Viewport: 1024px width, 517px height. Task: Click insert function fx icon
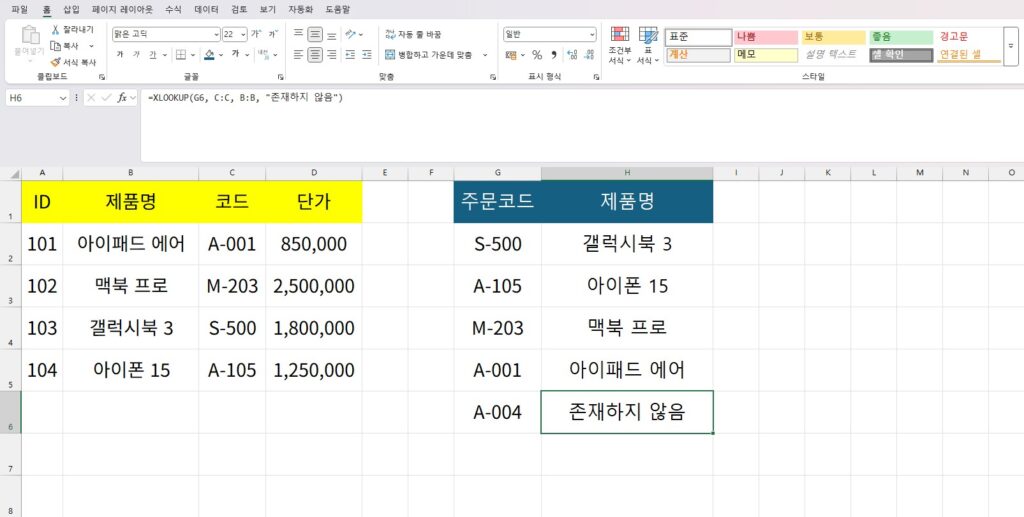[x=122, y=98]
